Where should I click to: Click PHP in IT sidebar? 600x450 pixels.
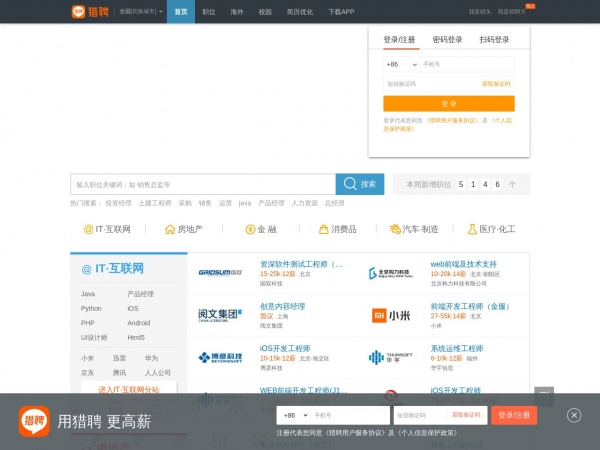[x=88, y=323]
